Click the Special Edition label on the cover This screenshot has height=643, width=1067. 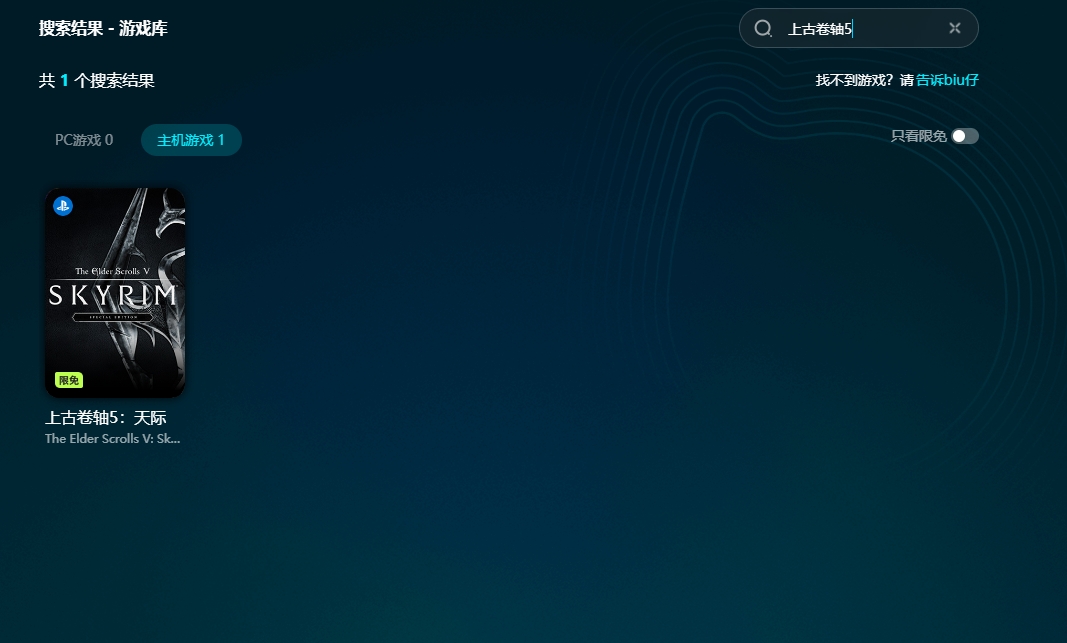pos(114,317)
